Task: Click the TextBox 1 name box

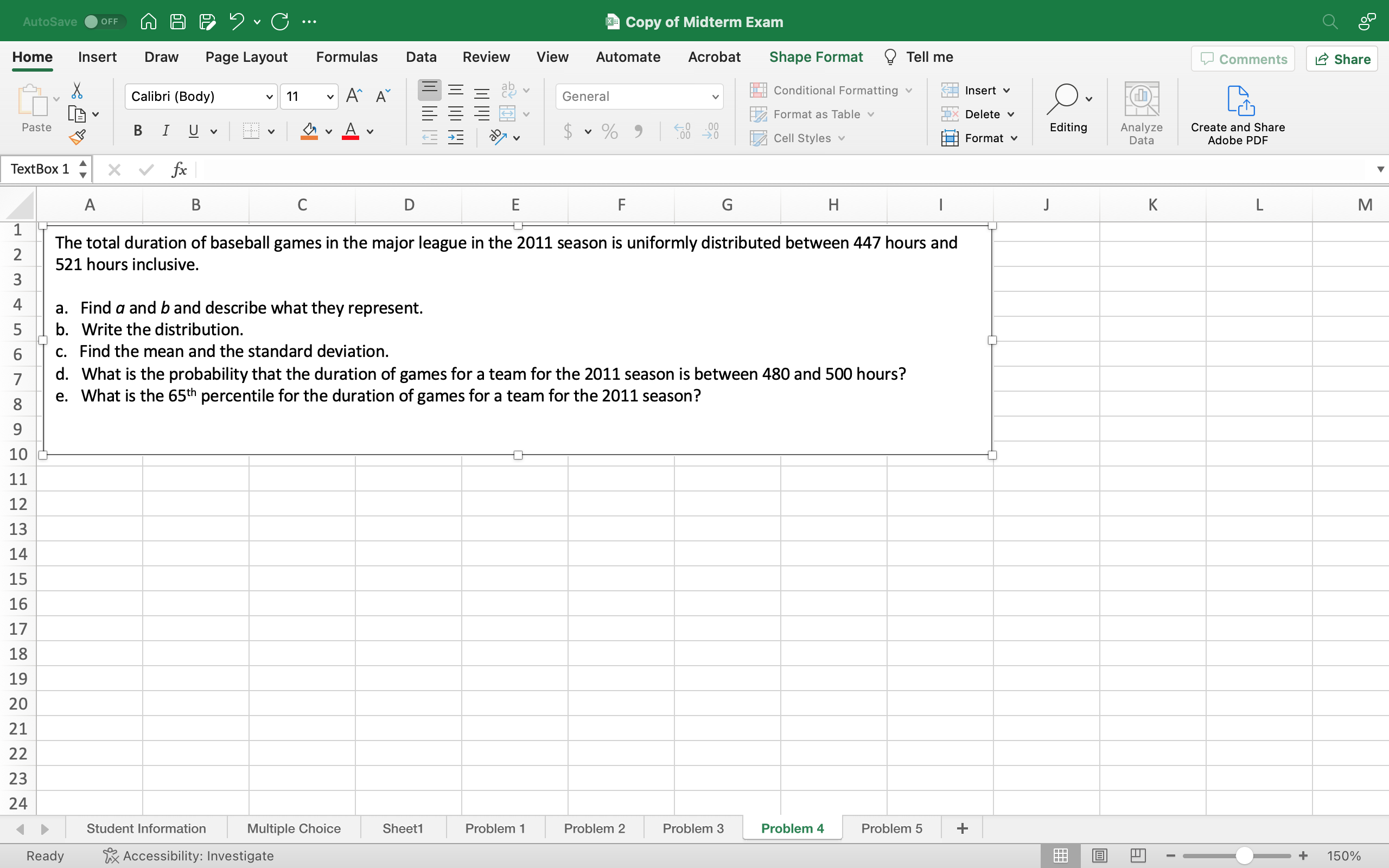Action: click(x=40, y=169)
